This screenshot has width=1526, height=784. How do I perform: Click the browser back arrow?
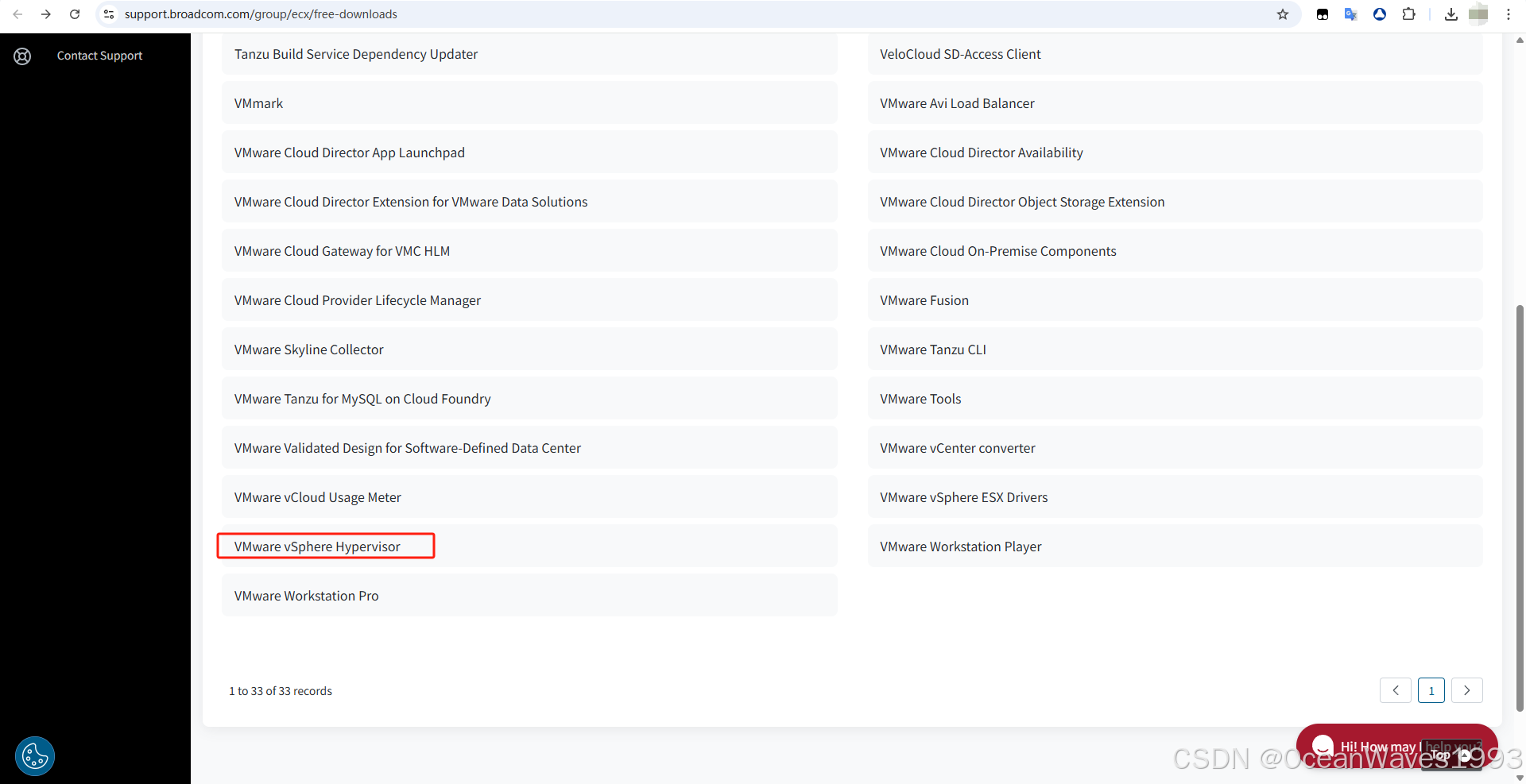pyautogui.click(x=17, y=14)
